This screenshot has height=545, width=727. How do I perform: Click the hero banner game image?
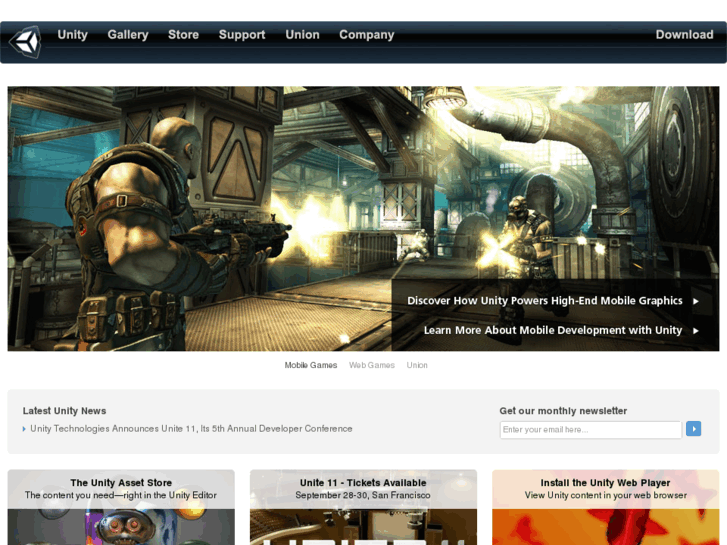(x=364, y=218)
